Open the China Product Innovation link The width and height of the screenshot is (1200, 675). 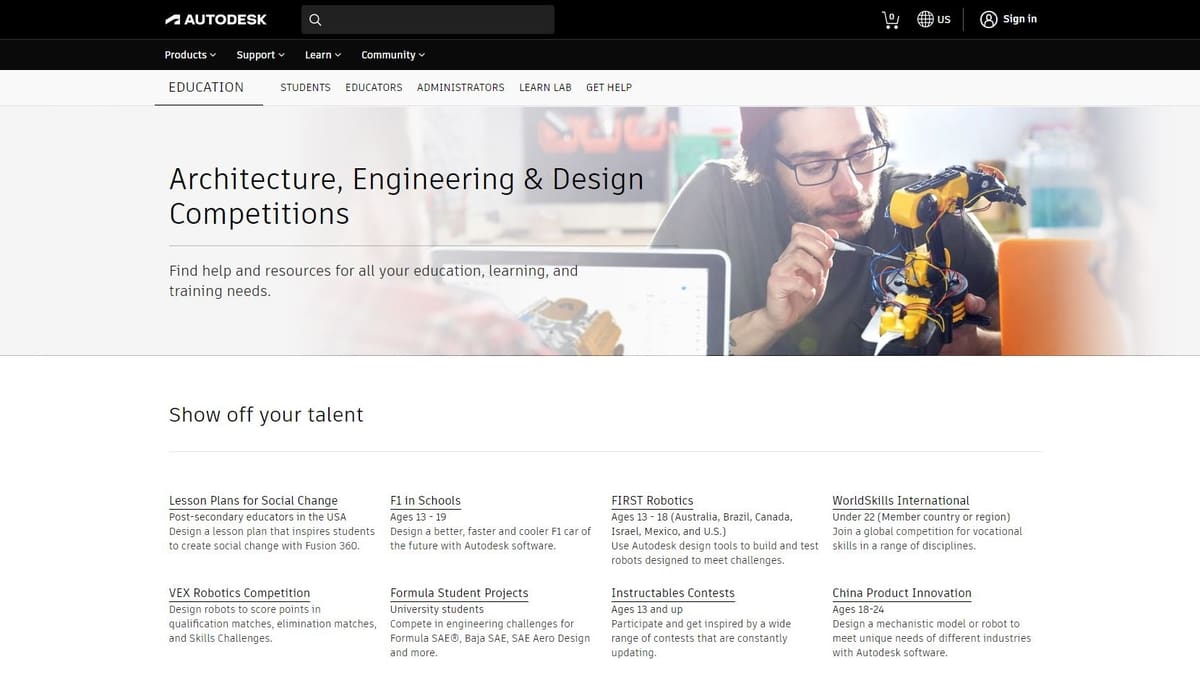point(902,593)
